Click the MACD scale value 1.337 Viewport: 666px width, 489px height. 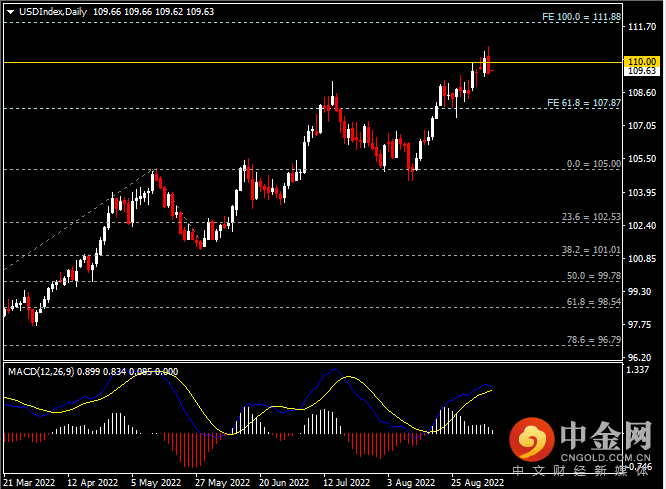point(638,370)
